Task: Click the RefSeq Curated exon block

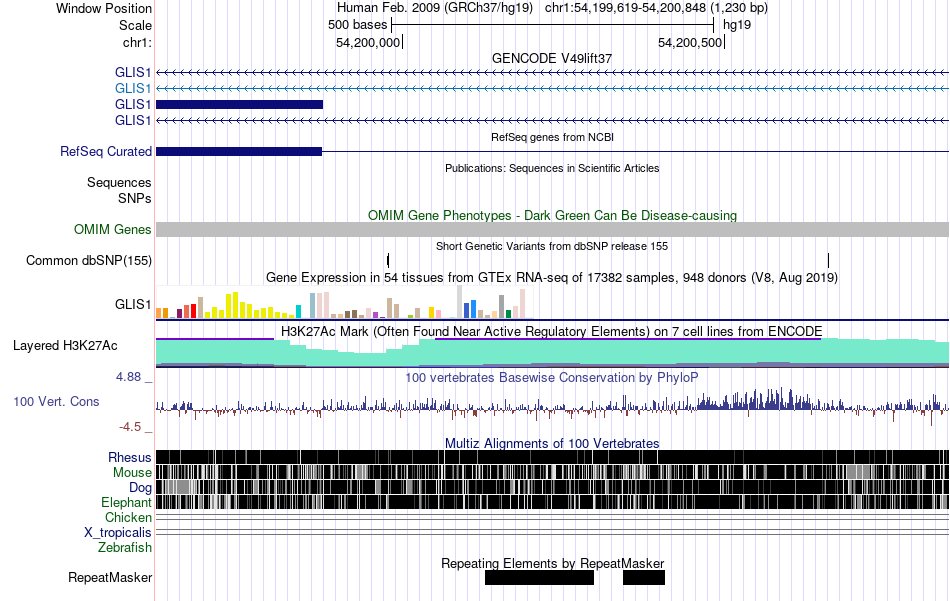Action: [239, 151]
